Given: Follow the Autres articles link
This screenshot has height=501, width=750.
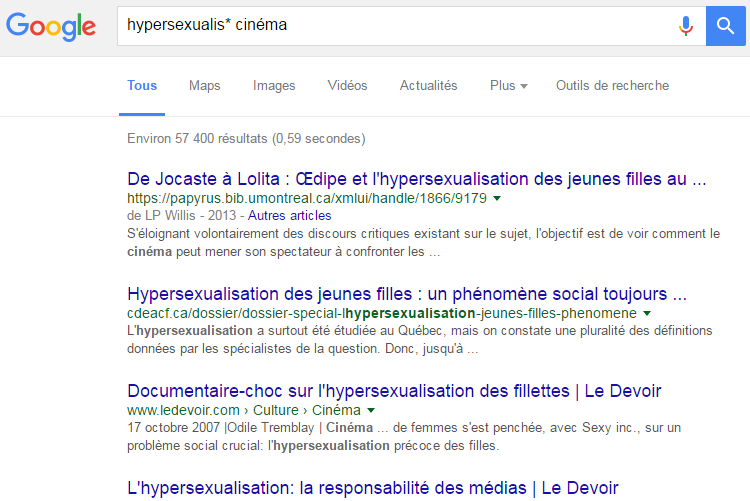Looking at the screenshot, I should point(289,216).
